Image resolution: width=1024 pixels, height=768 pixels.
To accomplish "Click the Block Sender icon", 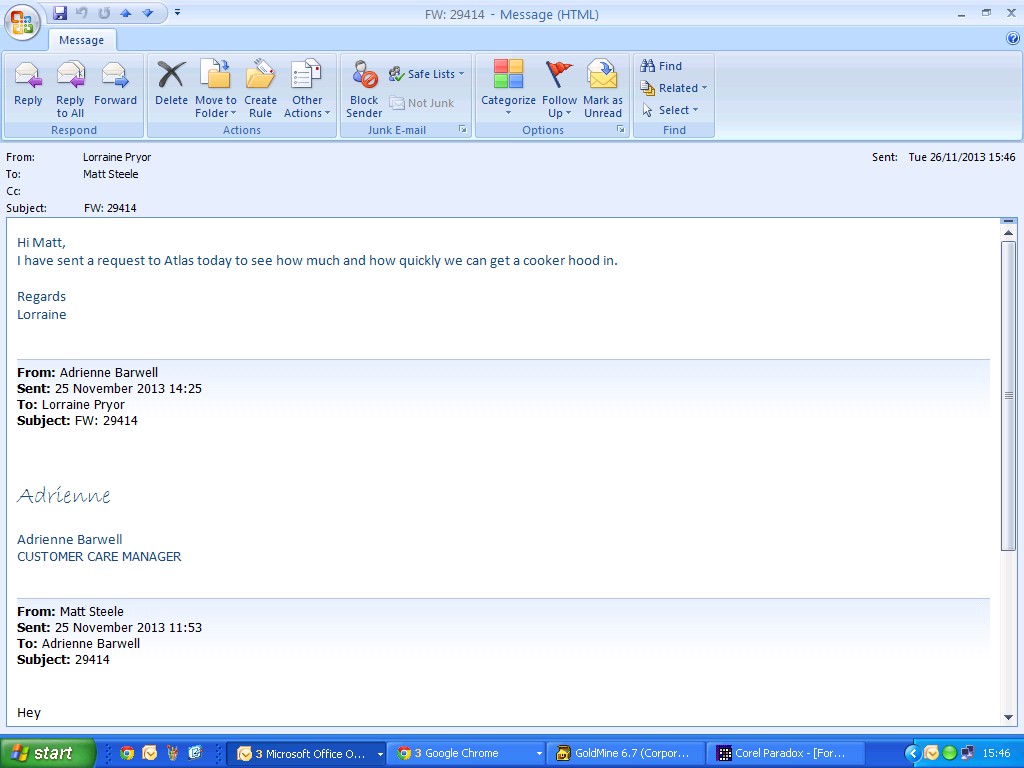I will click(364, 89).
